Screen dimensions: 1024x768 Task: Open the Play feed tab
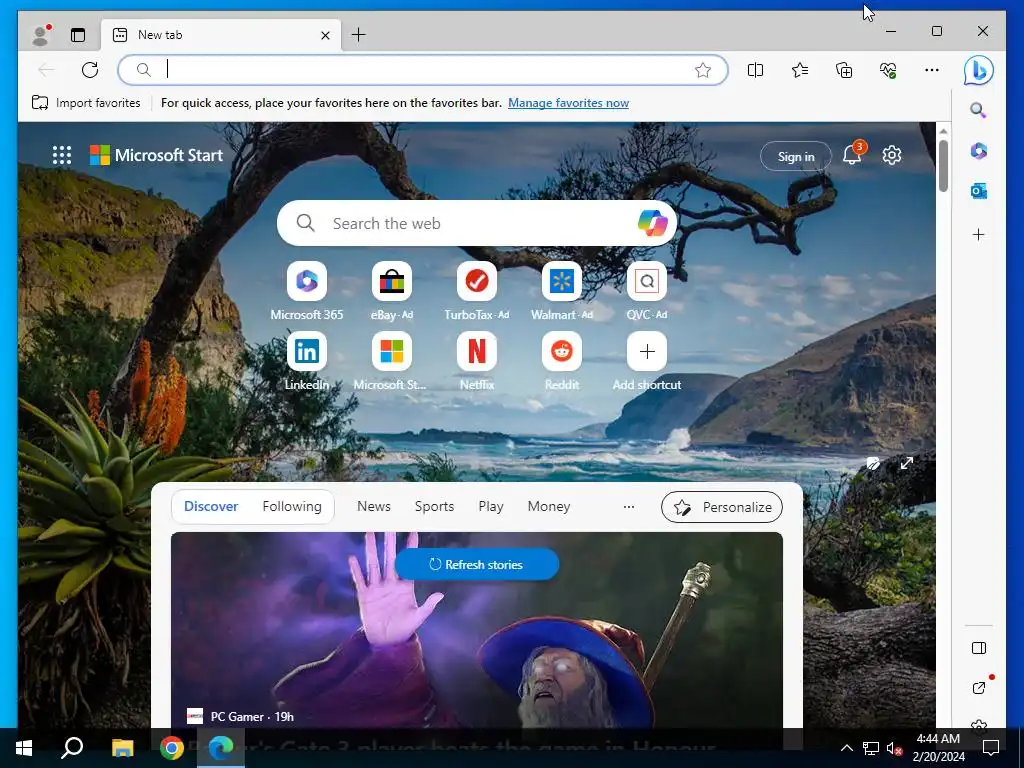(x=490, y=506)
